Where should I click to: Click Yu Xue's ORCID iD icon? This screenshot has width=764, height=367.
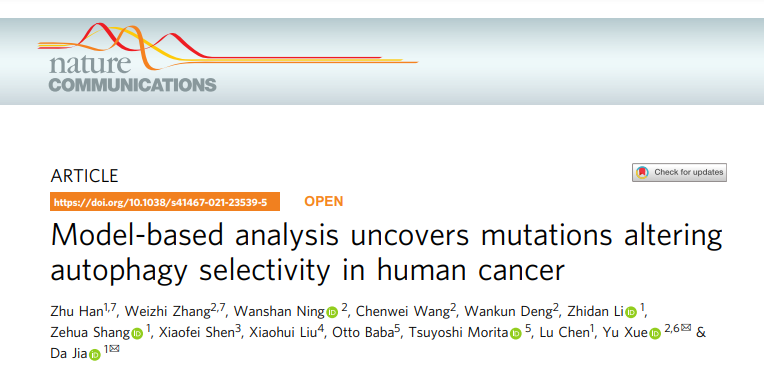coord(655,334)
